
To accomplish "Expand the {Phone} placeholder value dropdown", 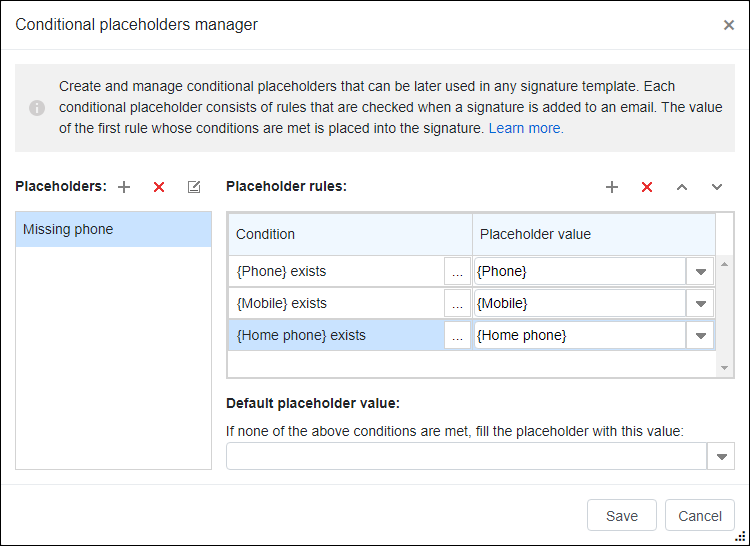I will (700, 272).
